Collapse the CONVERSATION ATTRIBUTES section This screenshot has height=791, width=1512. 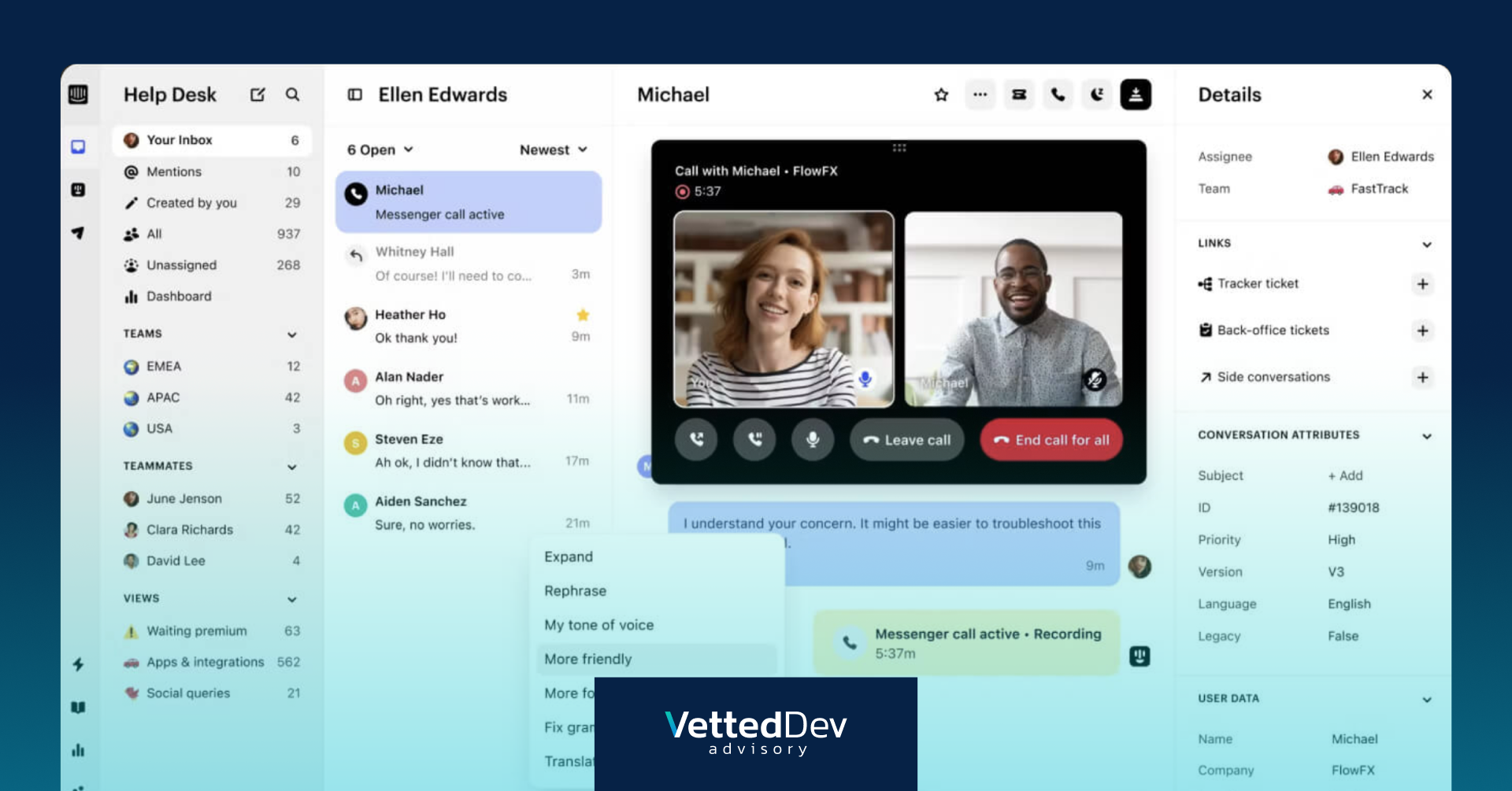(x=1427, y=436)
